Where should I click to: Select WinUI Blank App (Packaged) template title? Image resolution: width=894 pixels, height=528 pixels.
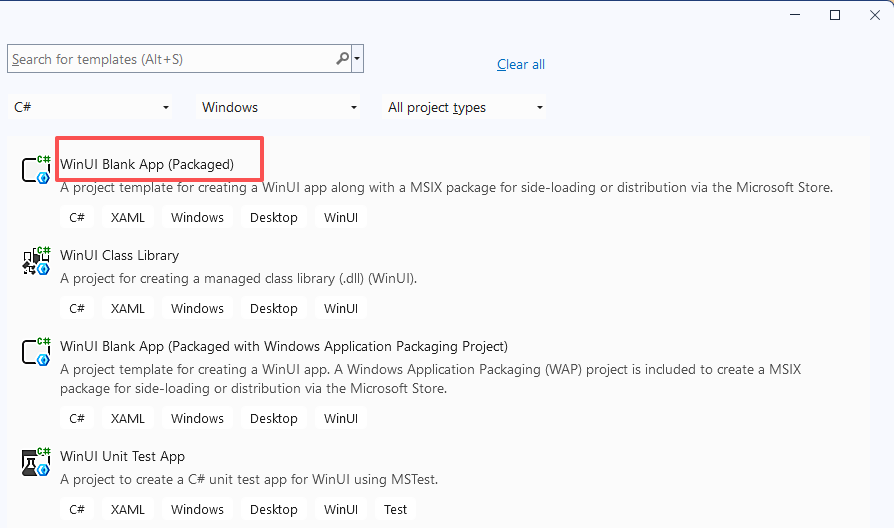click(147, 164)
